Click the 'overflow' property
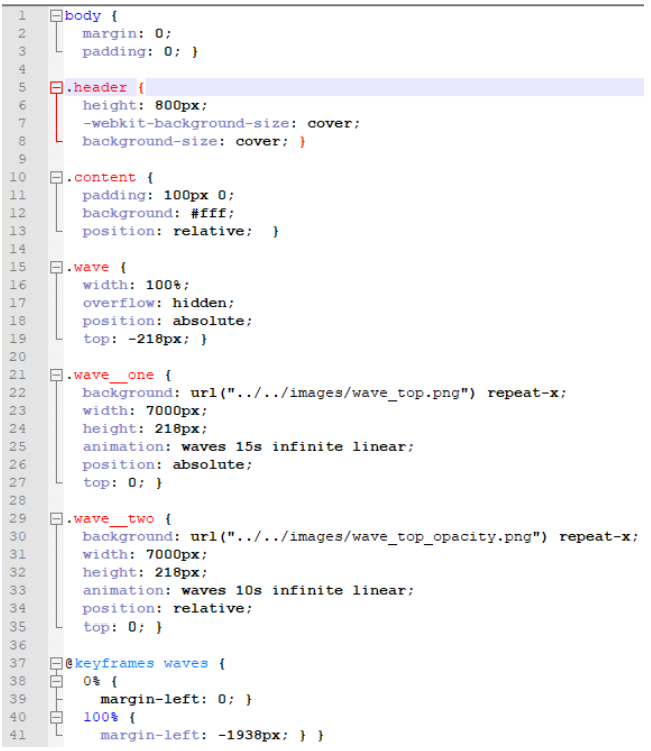The width and height of the screenshot is (651, 751). pos(118,303)
